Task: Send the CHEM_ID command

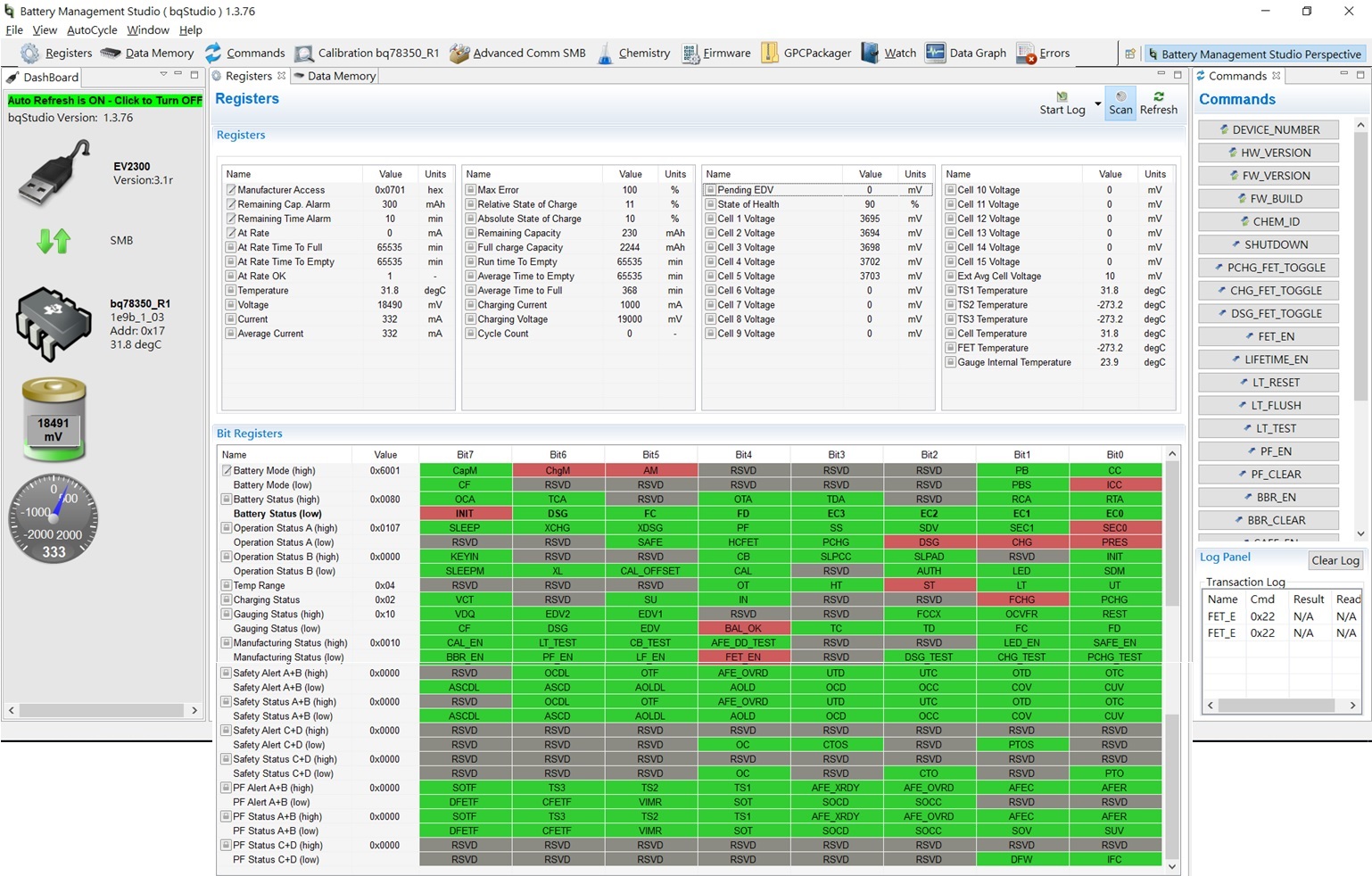Action: point(1269,221)
